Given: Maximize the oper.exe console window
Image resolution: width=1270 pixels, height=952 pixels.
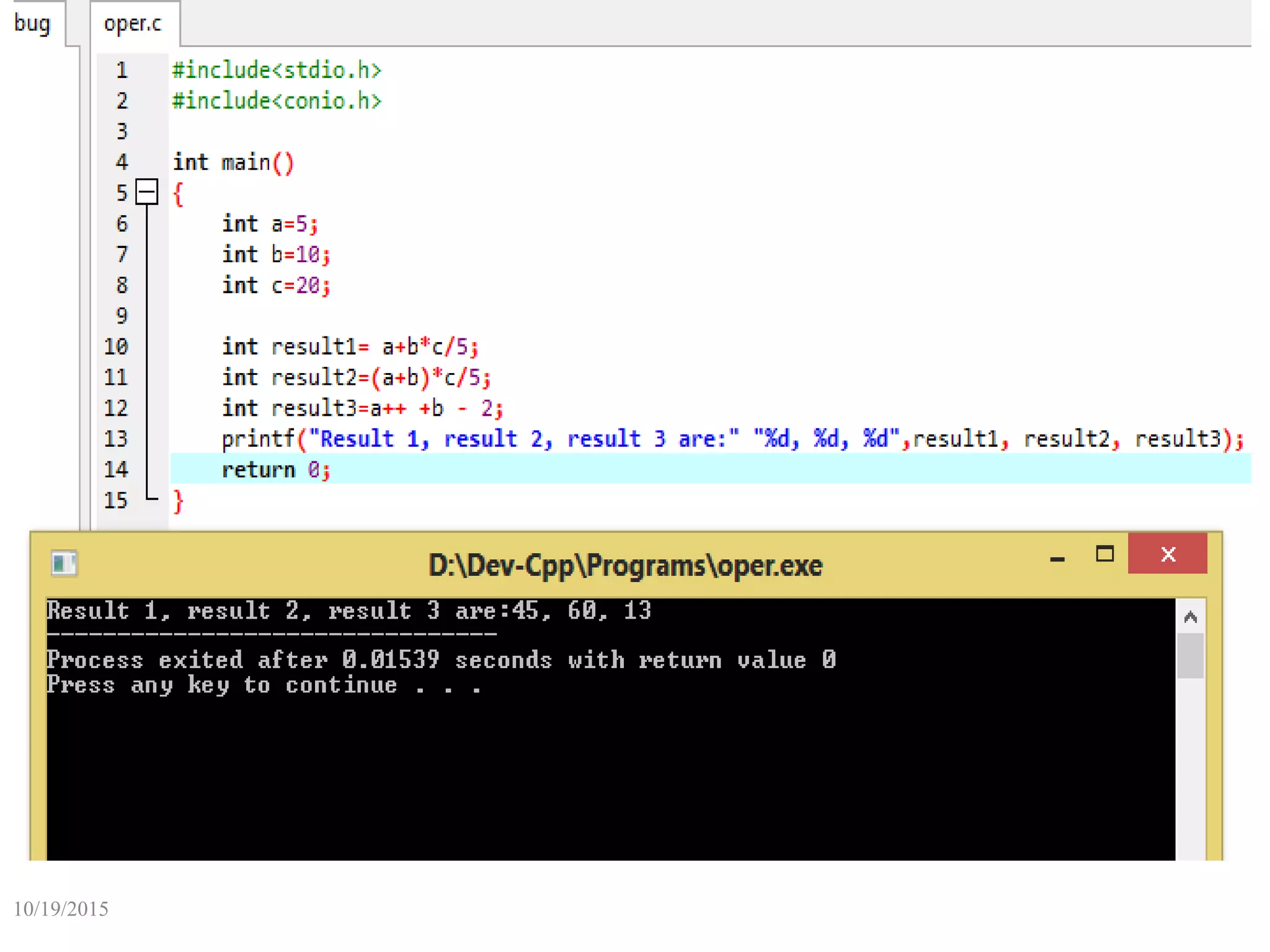Looking at the screenshot, I should coord(1104,553).
